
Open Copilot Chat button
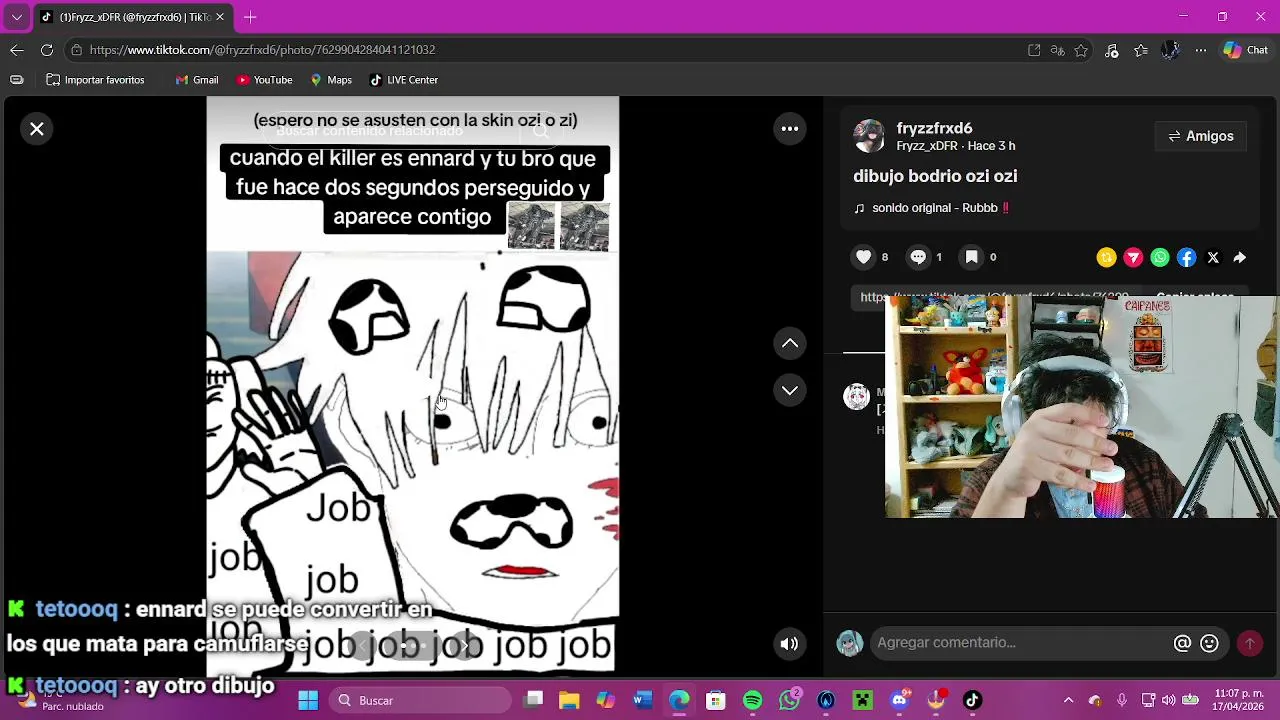(1246, 50)
